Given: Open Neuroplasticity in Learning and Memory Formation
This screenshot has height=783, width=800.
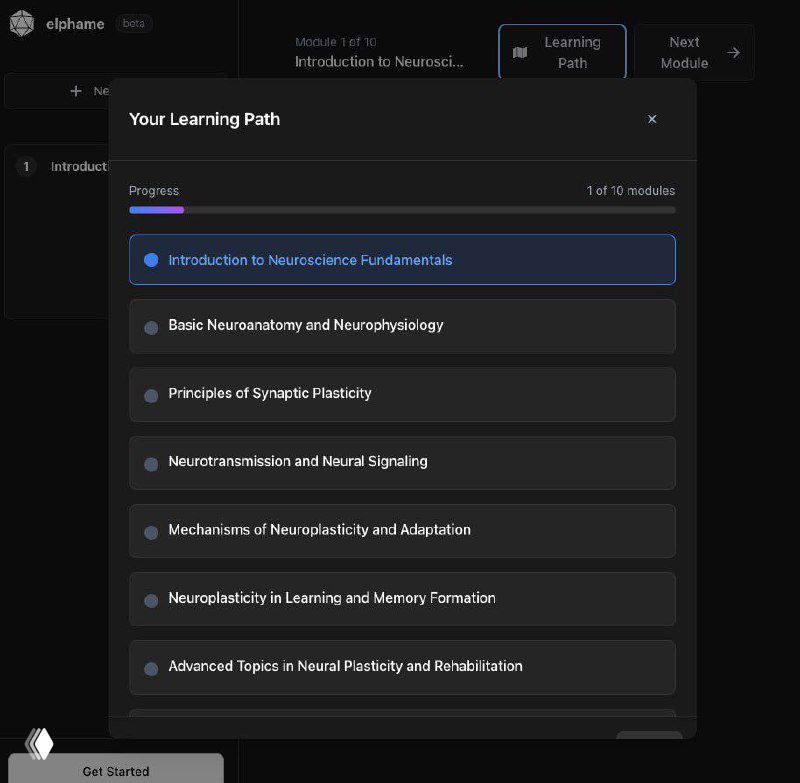Looking at the screenshot, I should 402,598.
